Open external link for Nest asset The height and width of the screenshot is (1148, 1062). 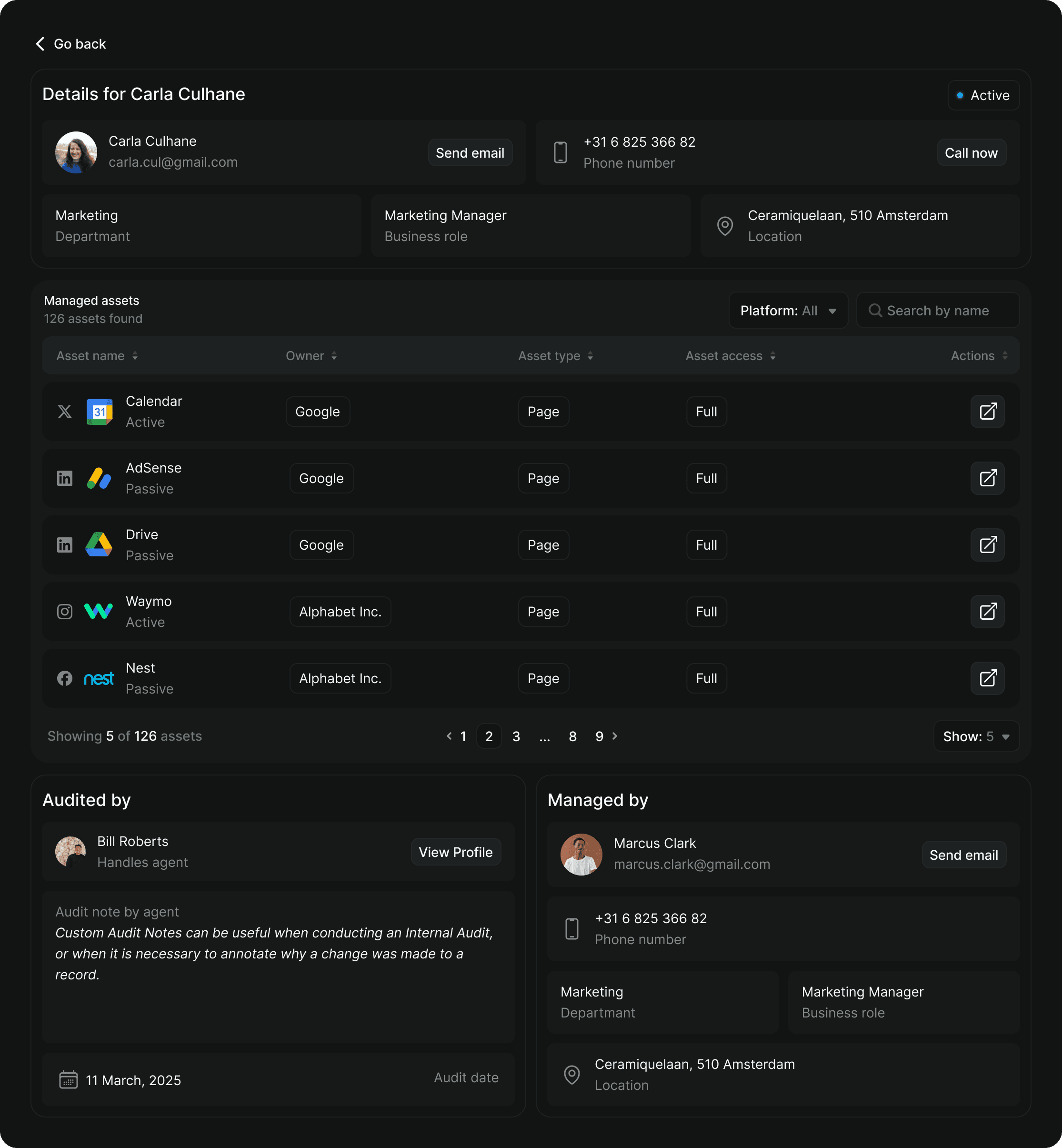coord(987,678)
